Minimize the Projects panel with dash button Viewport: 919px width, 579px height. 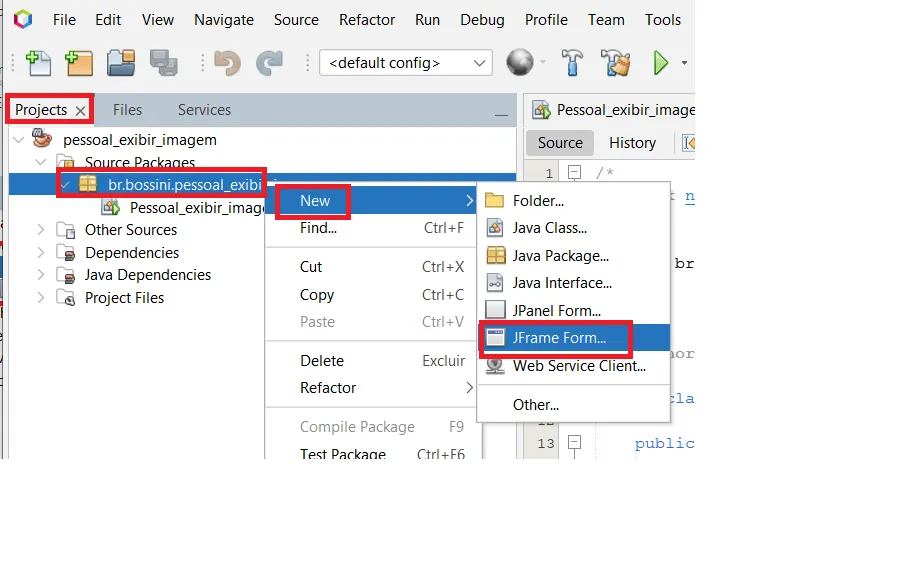(x=501, y=115)
